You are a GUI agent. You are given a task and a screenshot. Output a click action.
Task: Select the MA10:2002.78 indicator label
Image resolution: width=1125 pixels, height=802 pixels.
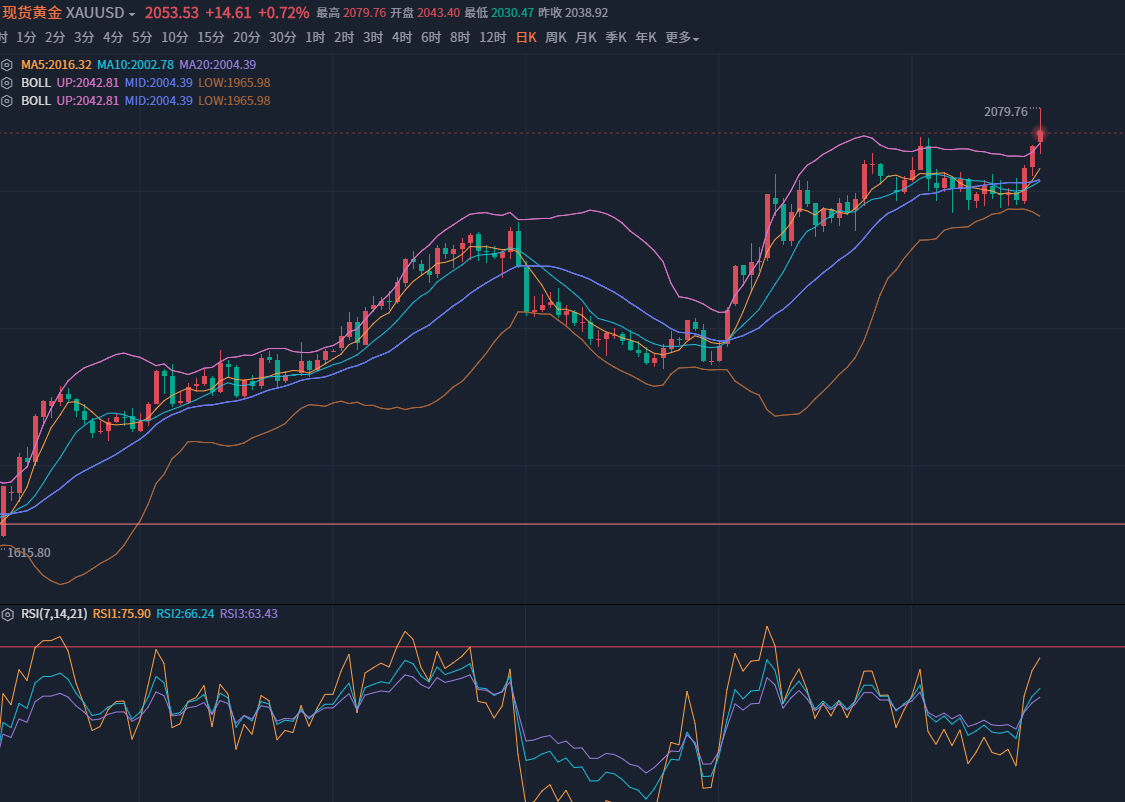[x=136, y=65]
